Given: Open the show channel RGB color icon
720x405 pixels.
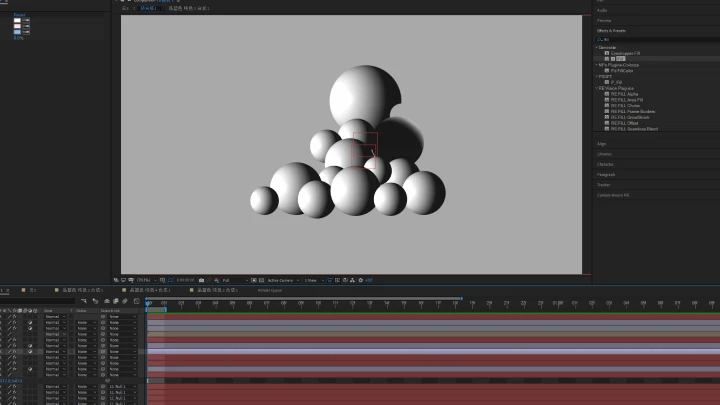Looking at the screenshot, I should point(216,280).
